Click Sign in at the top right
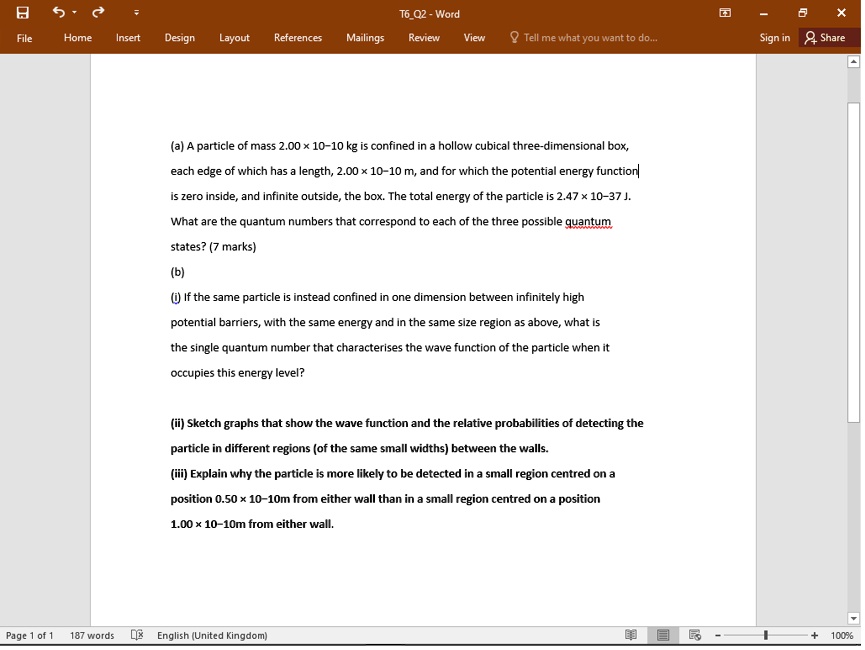865x650 pixels. (x=774, y=38)
